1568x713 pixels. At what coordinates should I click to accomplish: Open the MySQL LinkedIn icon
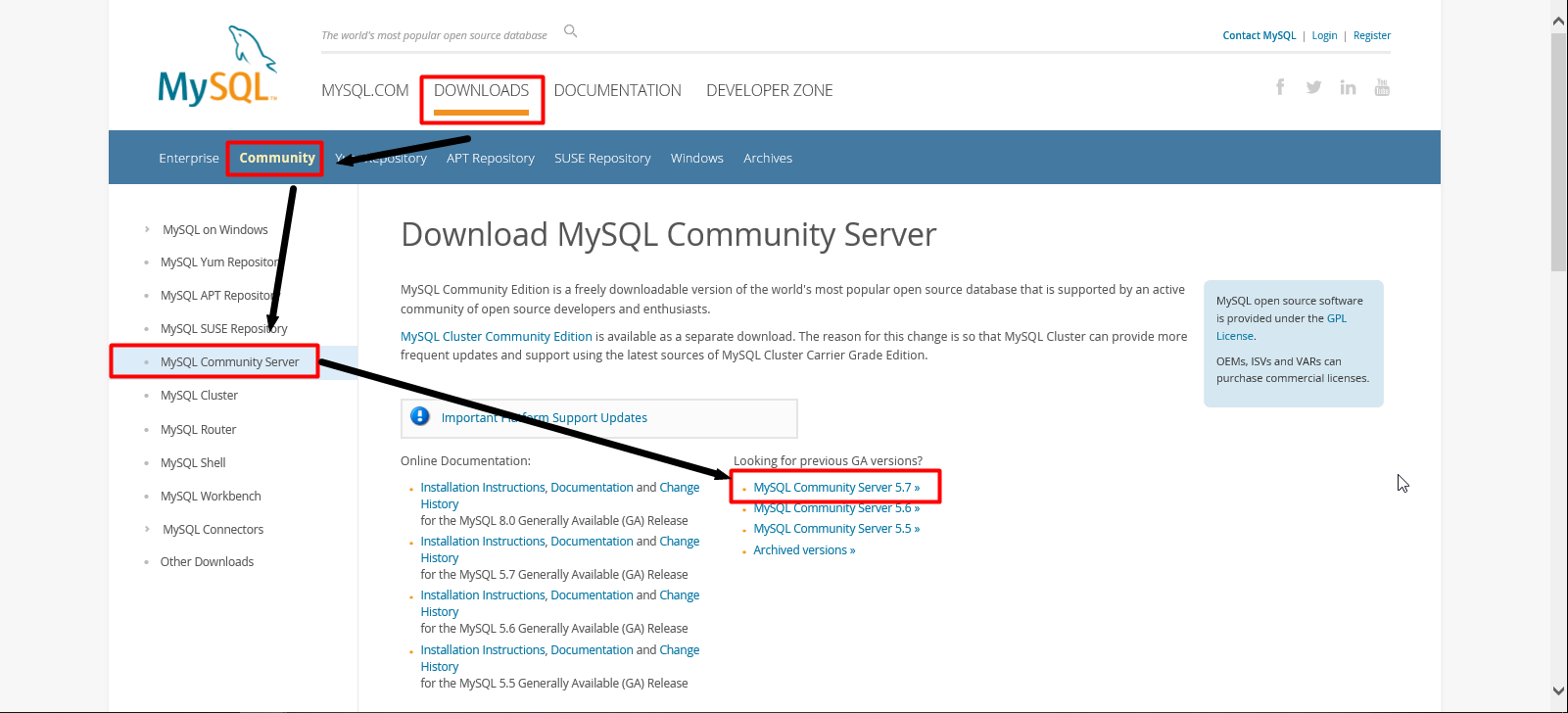coord(1348,87)
